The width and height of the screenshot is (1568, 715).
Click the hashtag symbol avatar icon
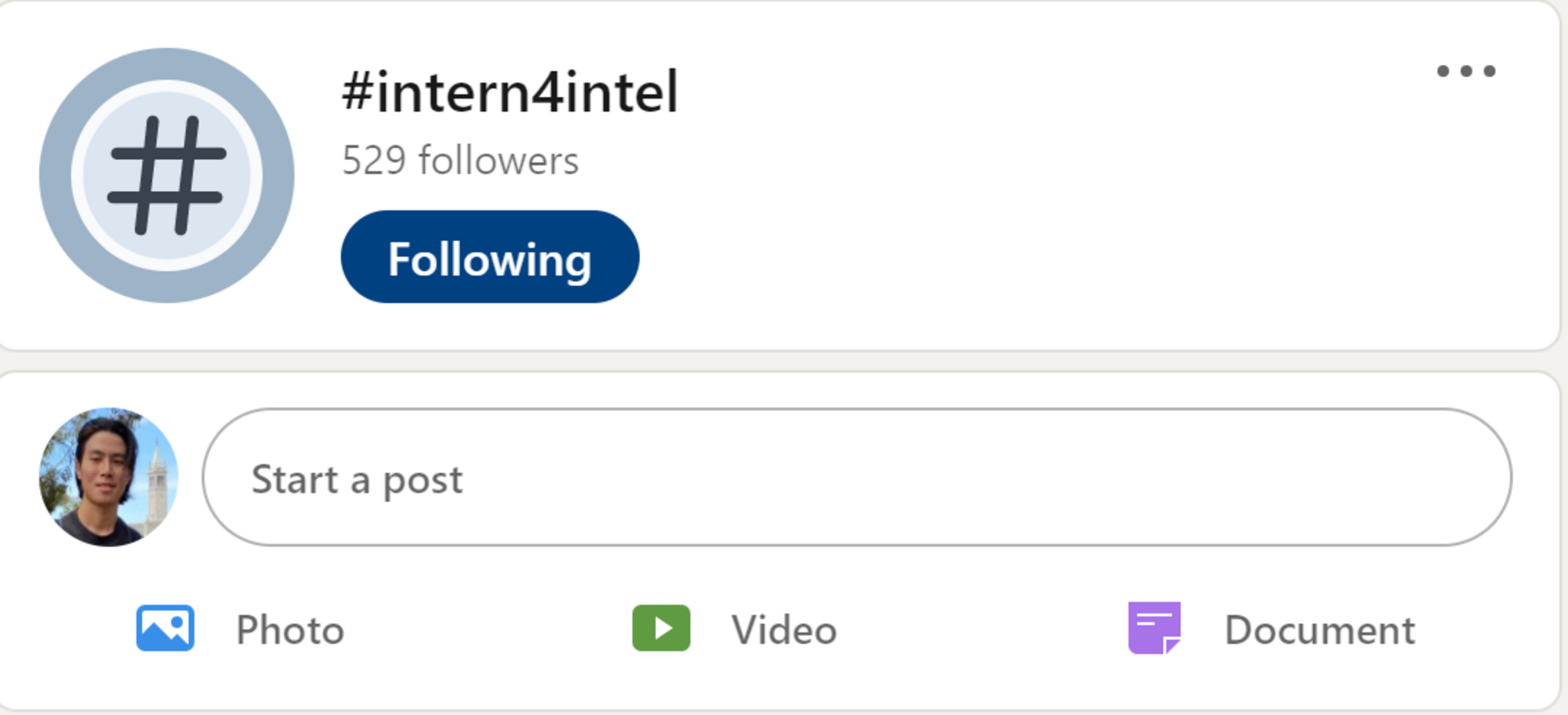tap(167, 175)
